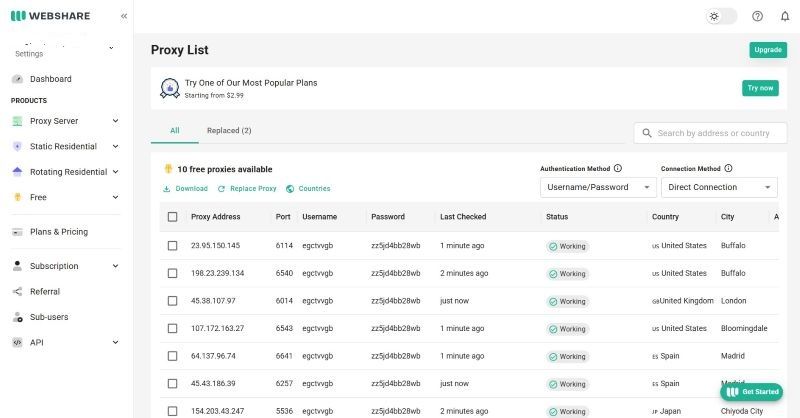Click the Rotating Residential house icon
This screenshot has width=800, height=418.
tap(17, 171)
